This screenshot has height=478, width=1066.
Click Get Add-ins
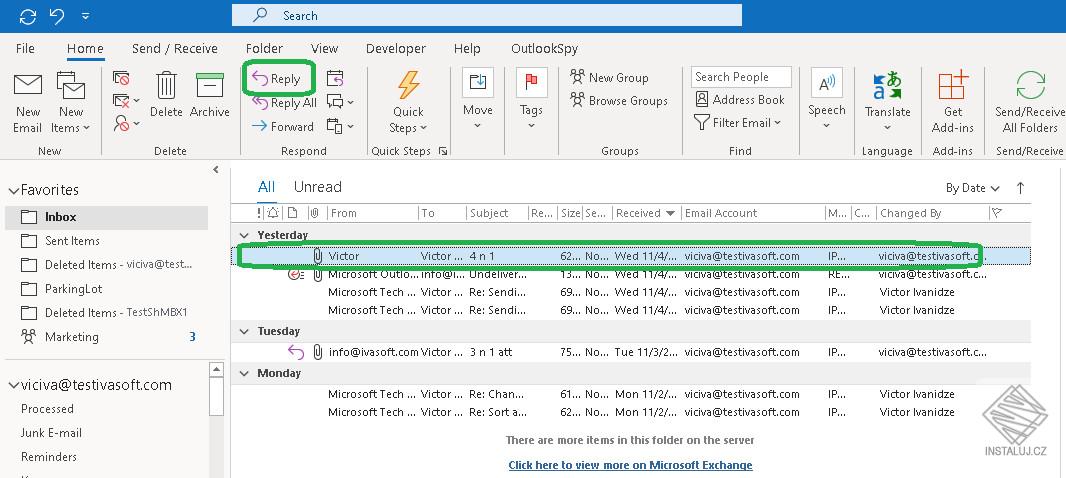click(952, 103)
